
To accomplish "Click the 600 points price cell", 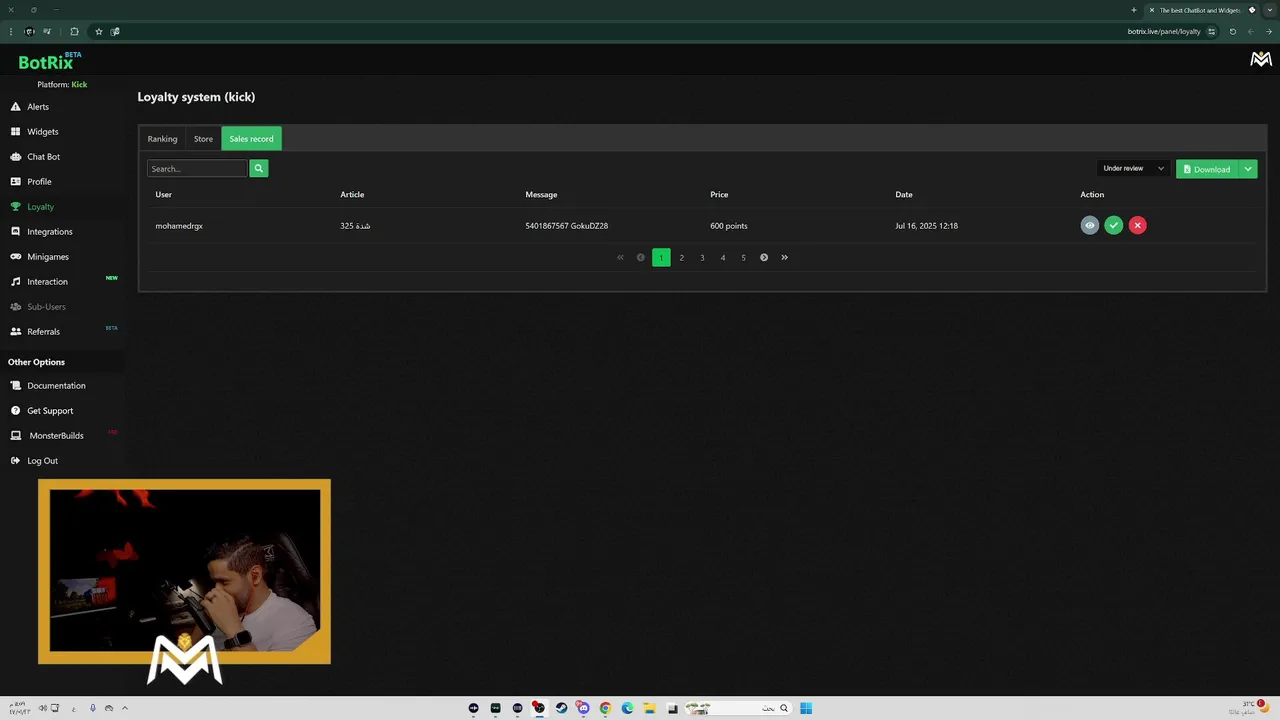I will [x=729, y=226].
